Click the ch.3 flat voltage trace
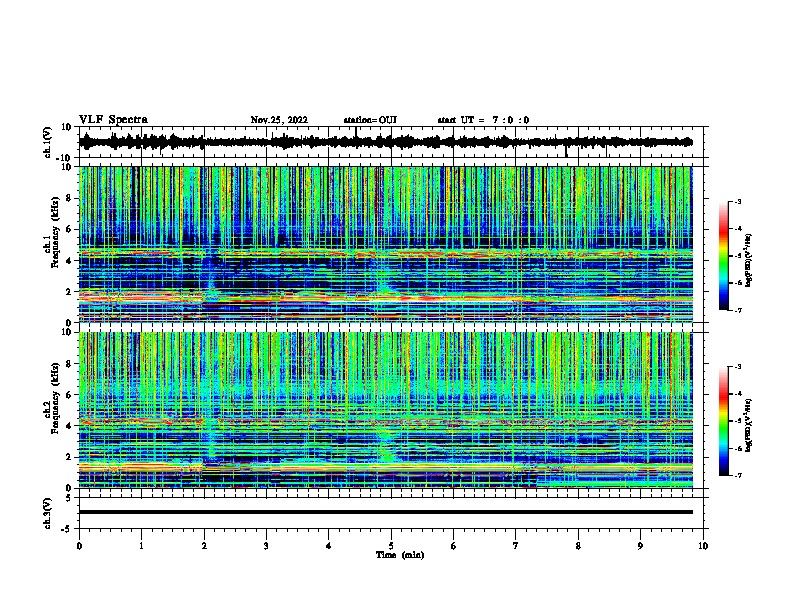Screen dimensions: 792x612 [x=386, y=512]
